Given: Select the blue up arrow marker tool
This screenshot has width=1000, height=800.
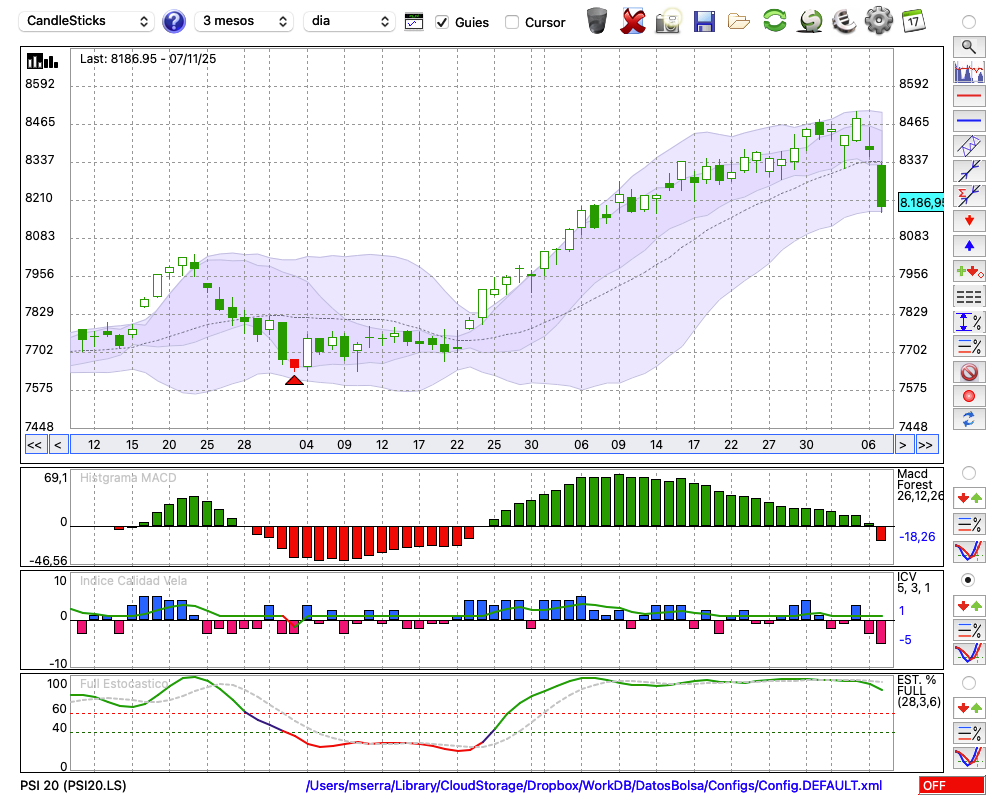Looking at the screenshot, I should 968,246.
